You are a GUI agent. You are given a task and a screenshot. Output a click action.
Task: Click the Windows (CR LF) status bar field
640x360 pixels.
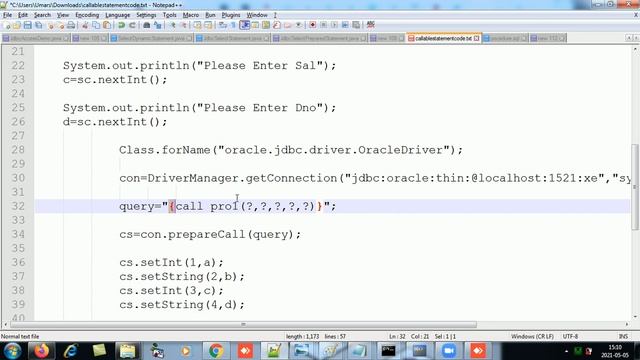point(532,336)
